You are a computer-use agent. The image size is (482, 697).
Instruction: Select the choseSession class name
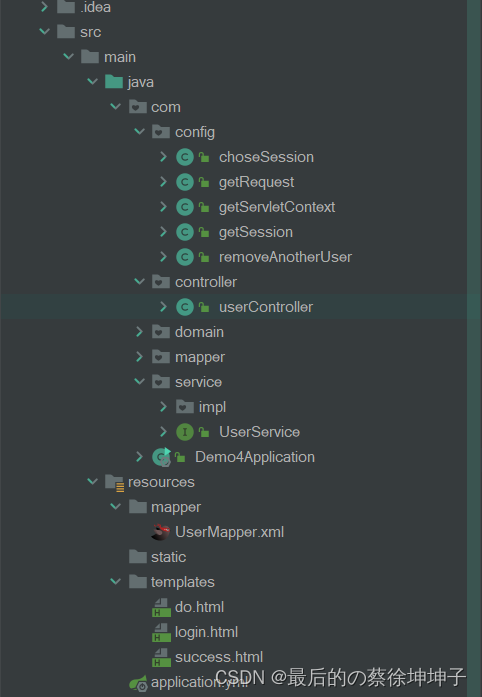(266, 157)
